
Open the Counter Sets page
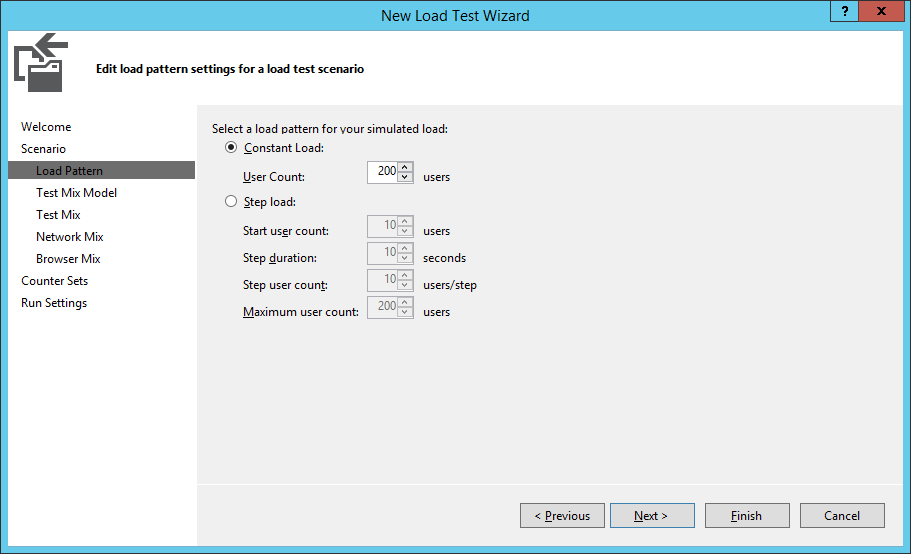click(55, 281)
